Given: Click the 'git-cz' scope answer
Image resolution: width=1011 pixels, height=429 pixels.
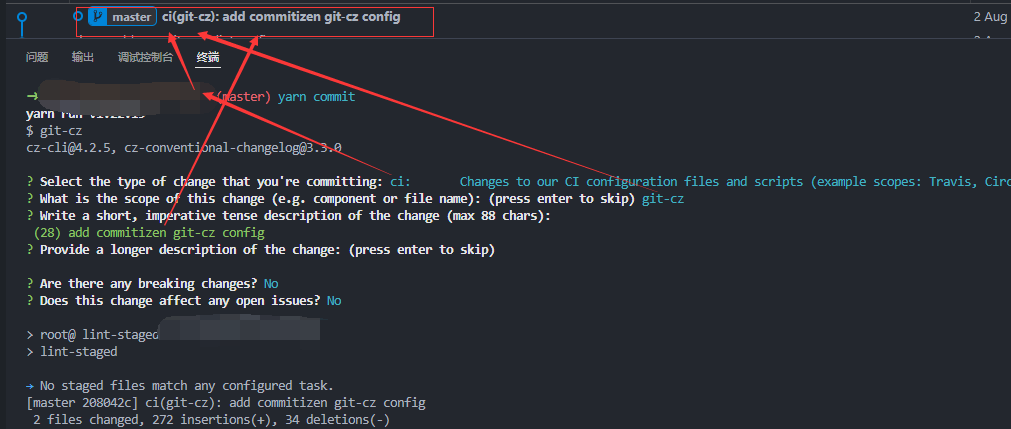Looking at the screenshot, I should (663, 199).
